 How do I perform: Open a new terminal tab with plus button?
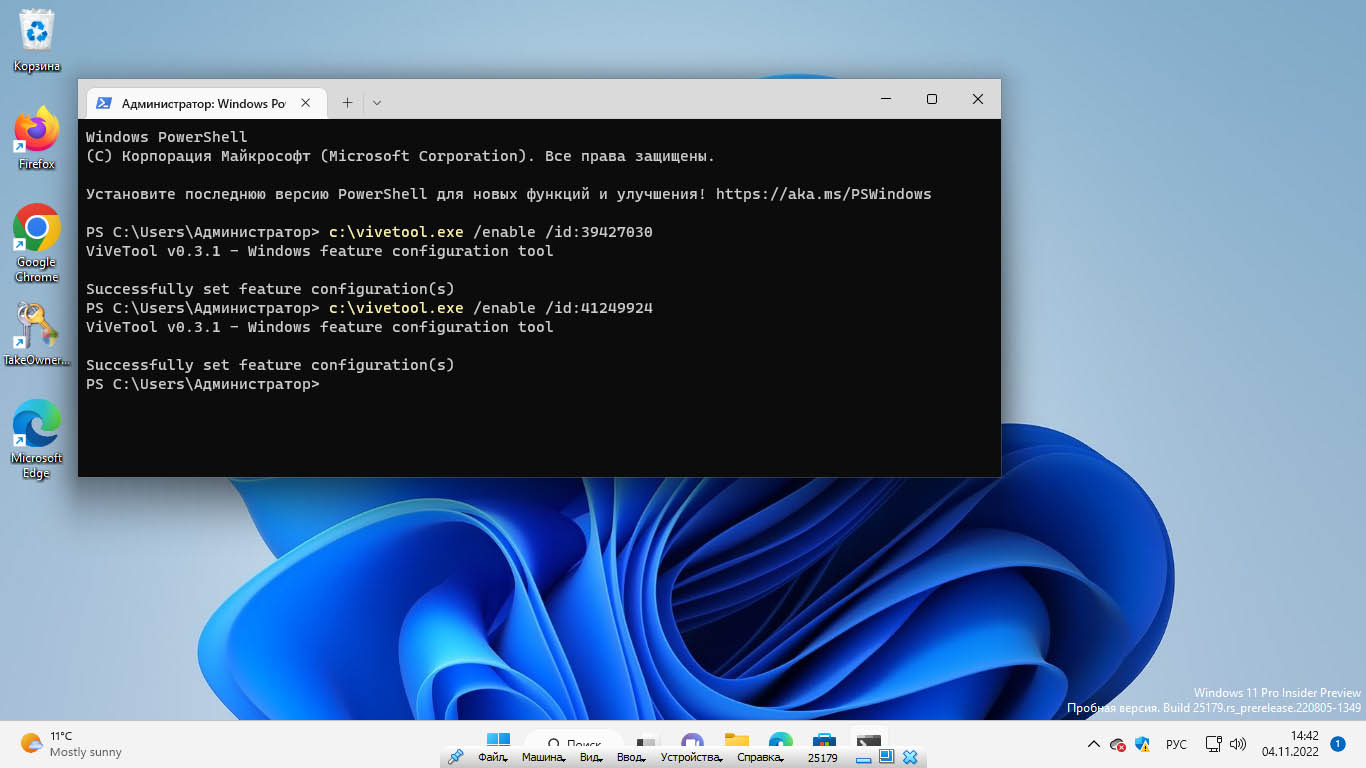click(x=347, y=102)
